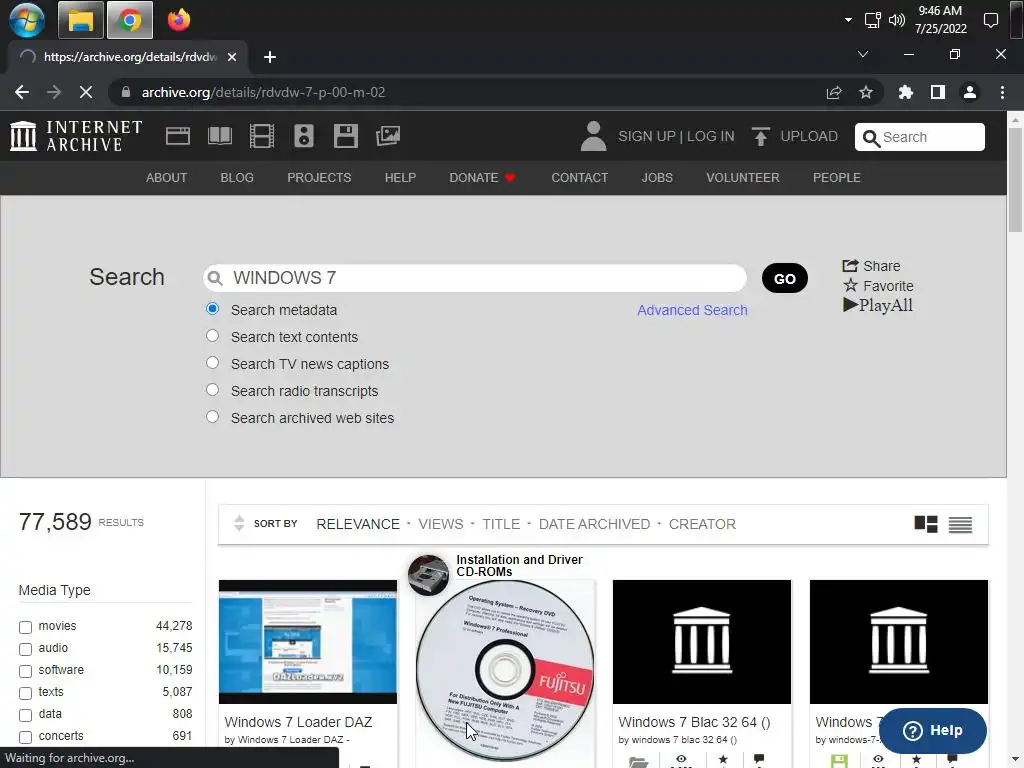1024x768 pixels.
Task: Open the PEOPLE menu item
Action: [837, 178]
